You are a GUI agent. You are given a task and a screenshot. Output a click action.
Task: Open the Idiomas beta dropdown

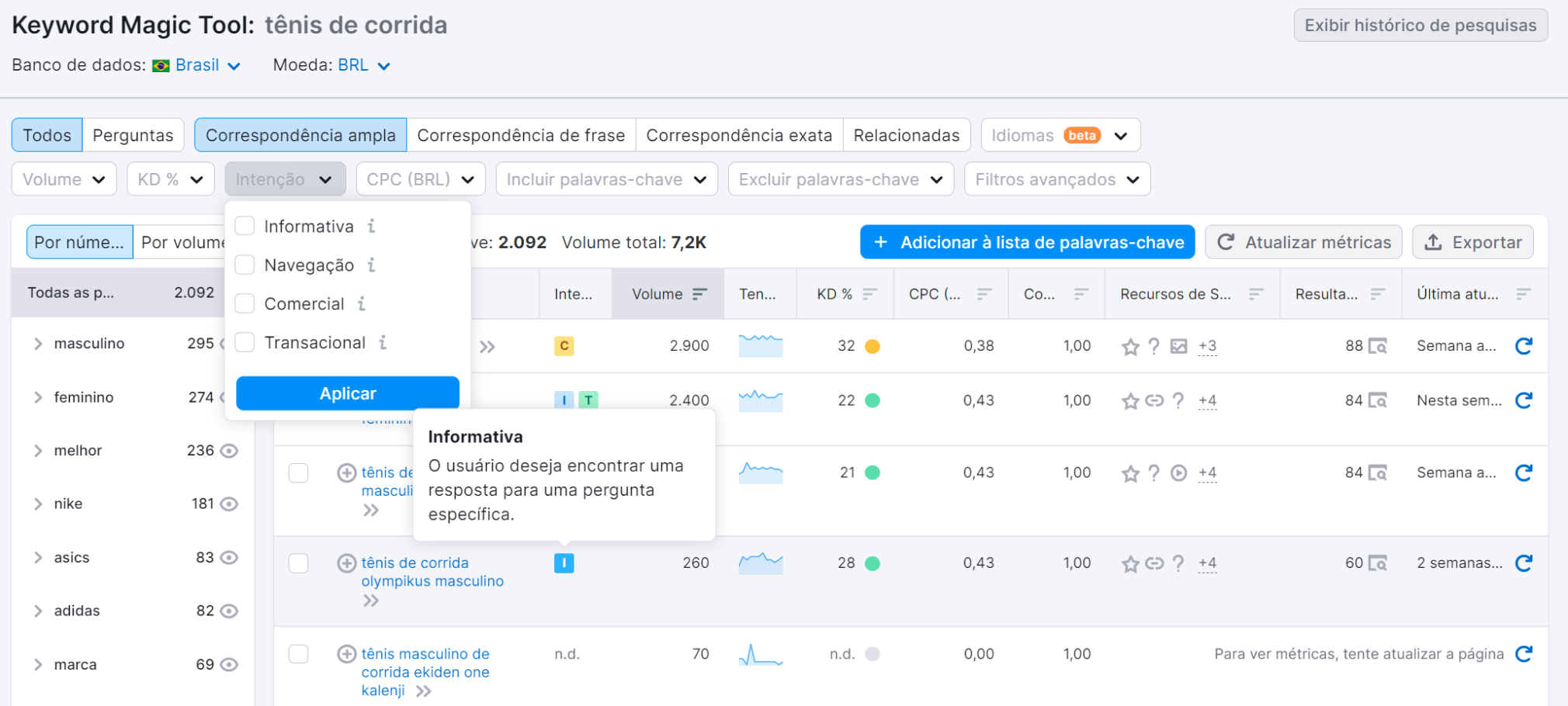coord(1060,135)
